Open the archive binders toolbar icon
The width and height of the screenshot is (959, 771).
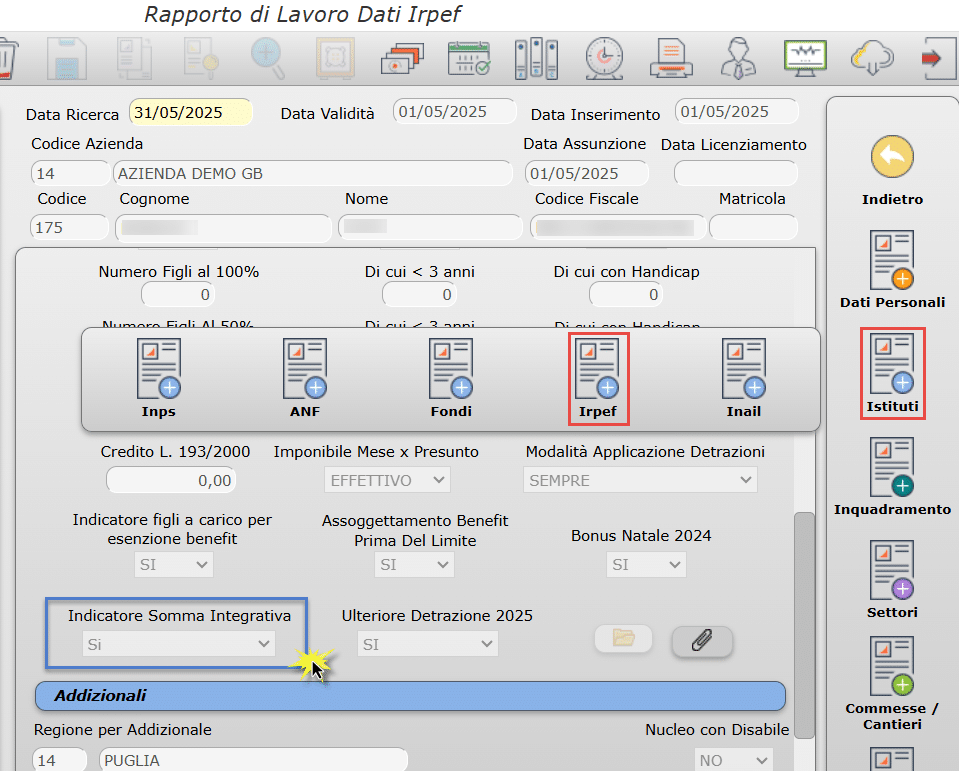[x=536, y=59]
